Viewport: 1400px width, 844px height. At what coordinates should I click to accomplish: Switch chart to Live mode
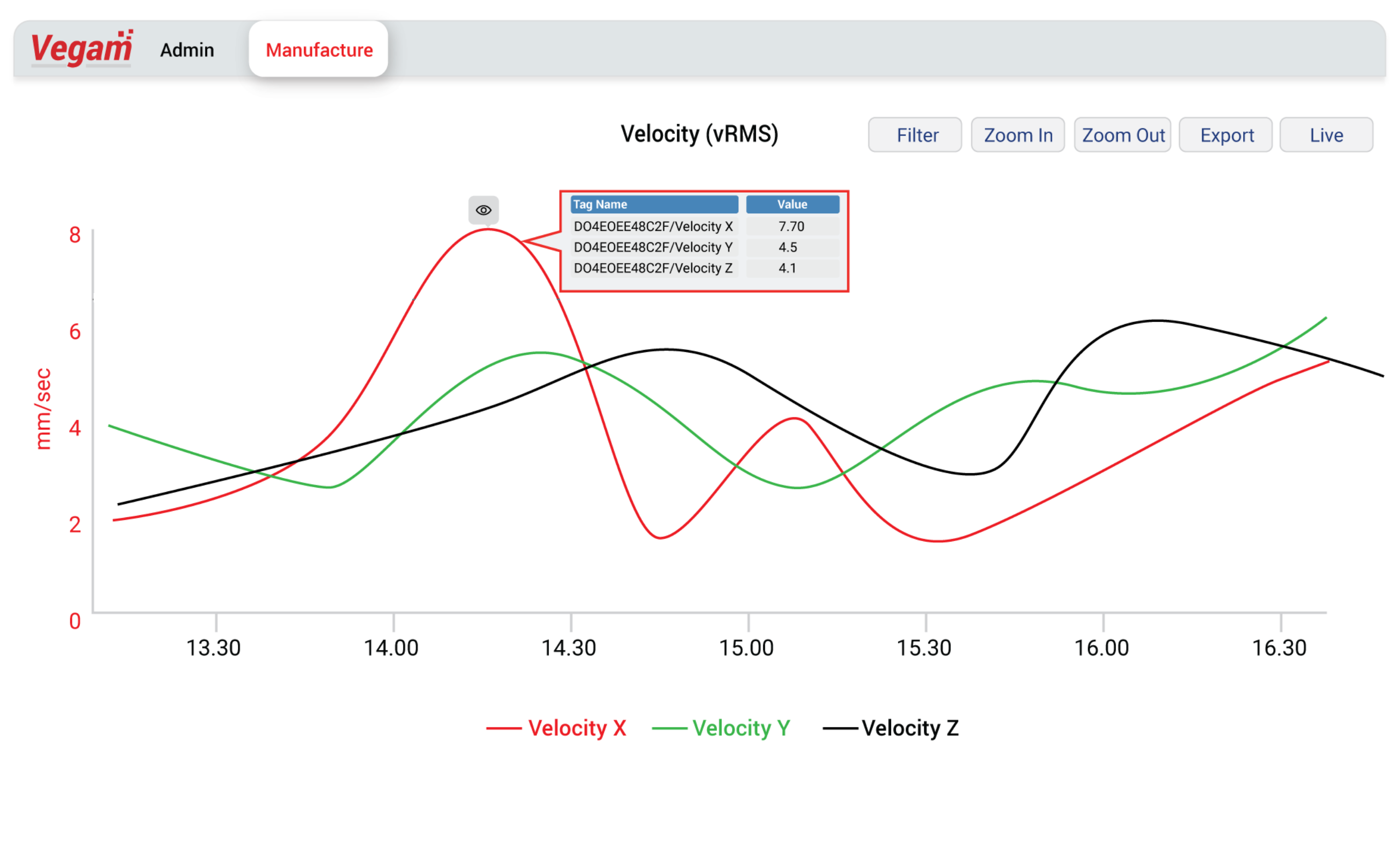point(1326,135)
